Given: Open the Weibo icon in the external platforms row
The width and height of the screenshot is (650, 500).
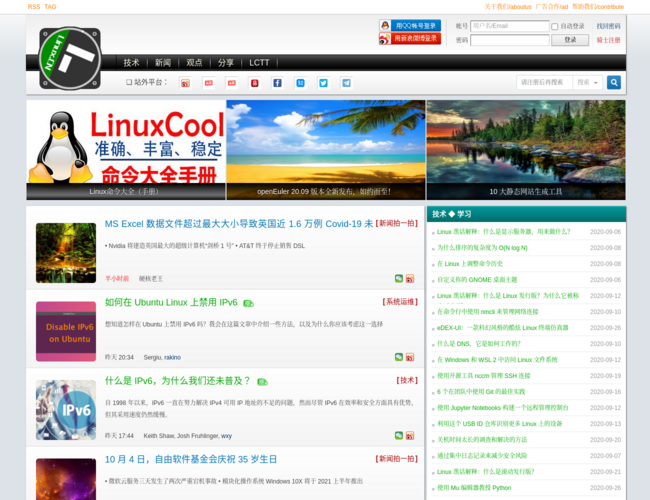Looking at the screenshot, I should click(x=185, y=83).
